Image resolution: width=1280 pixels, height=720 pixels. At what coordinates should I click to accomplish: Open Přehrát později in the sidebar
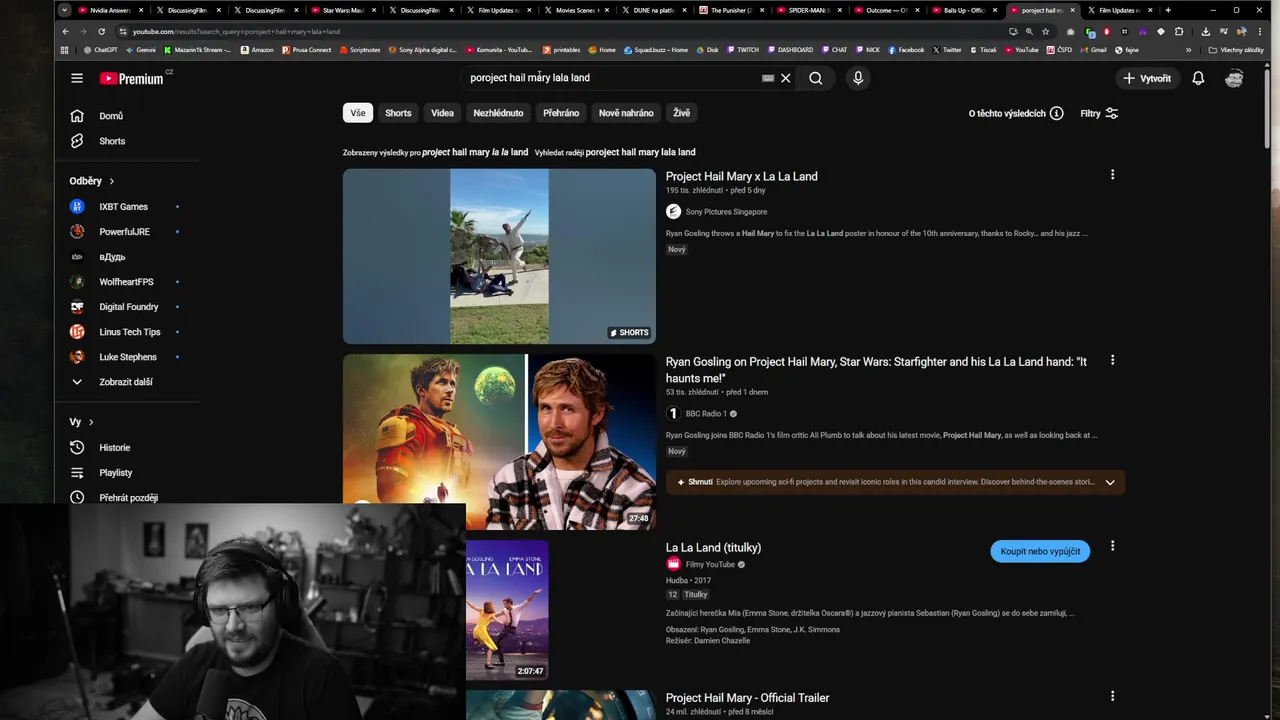(130, 497)
